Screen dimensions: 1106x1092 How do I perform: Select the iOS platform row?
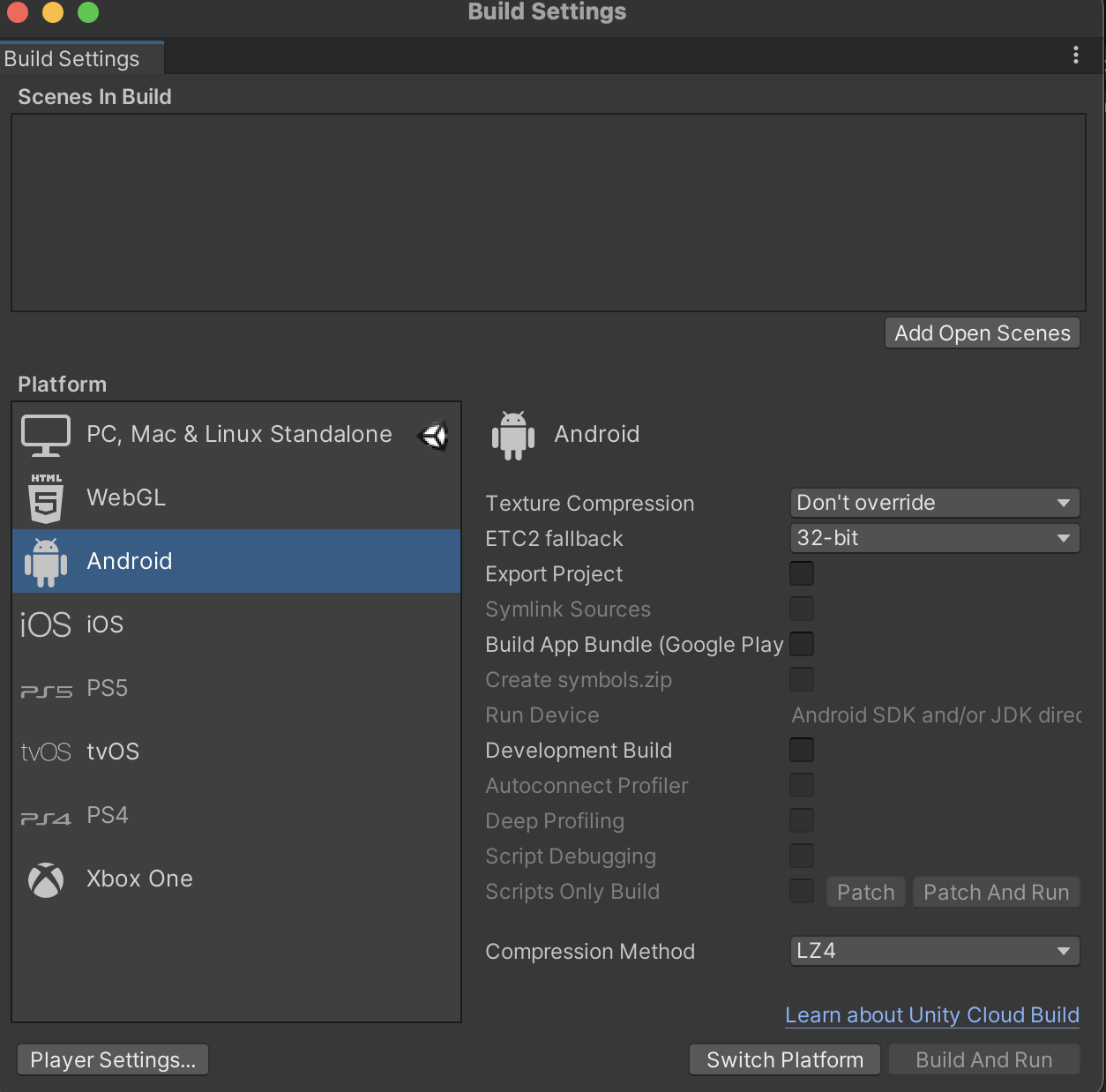coord(236,625)
